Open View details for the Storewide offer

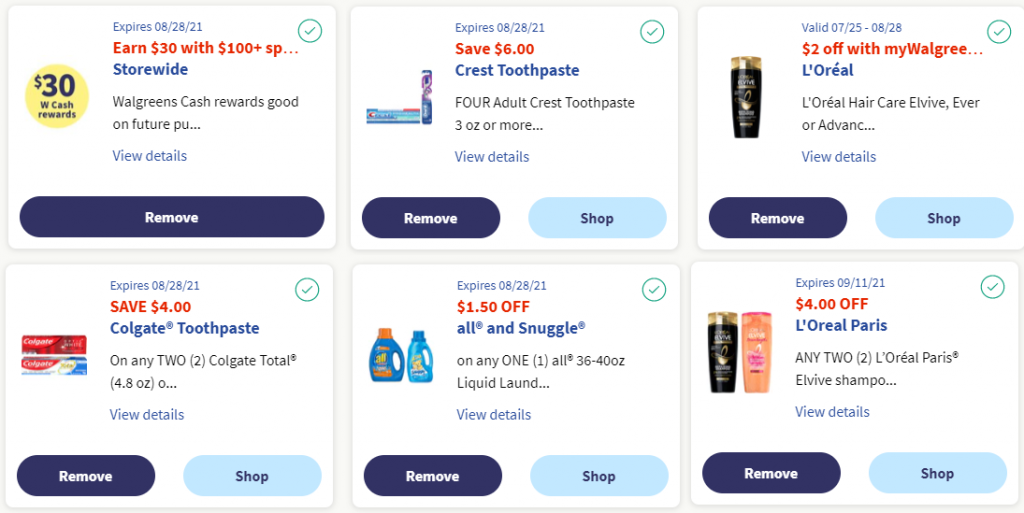point(150,156)
